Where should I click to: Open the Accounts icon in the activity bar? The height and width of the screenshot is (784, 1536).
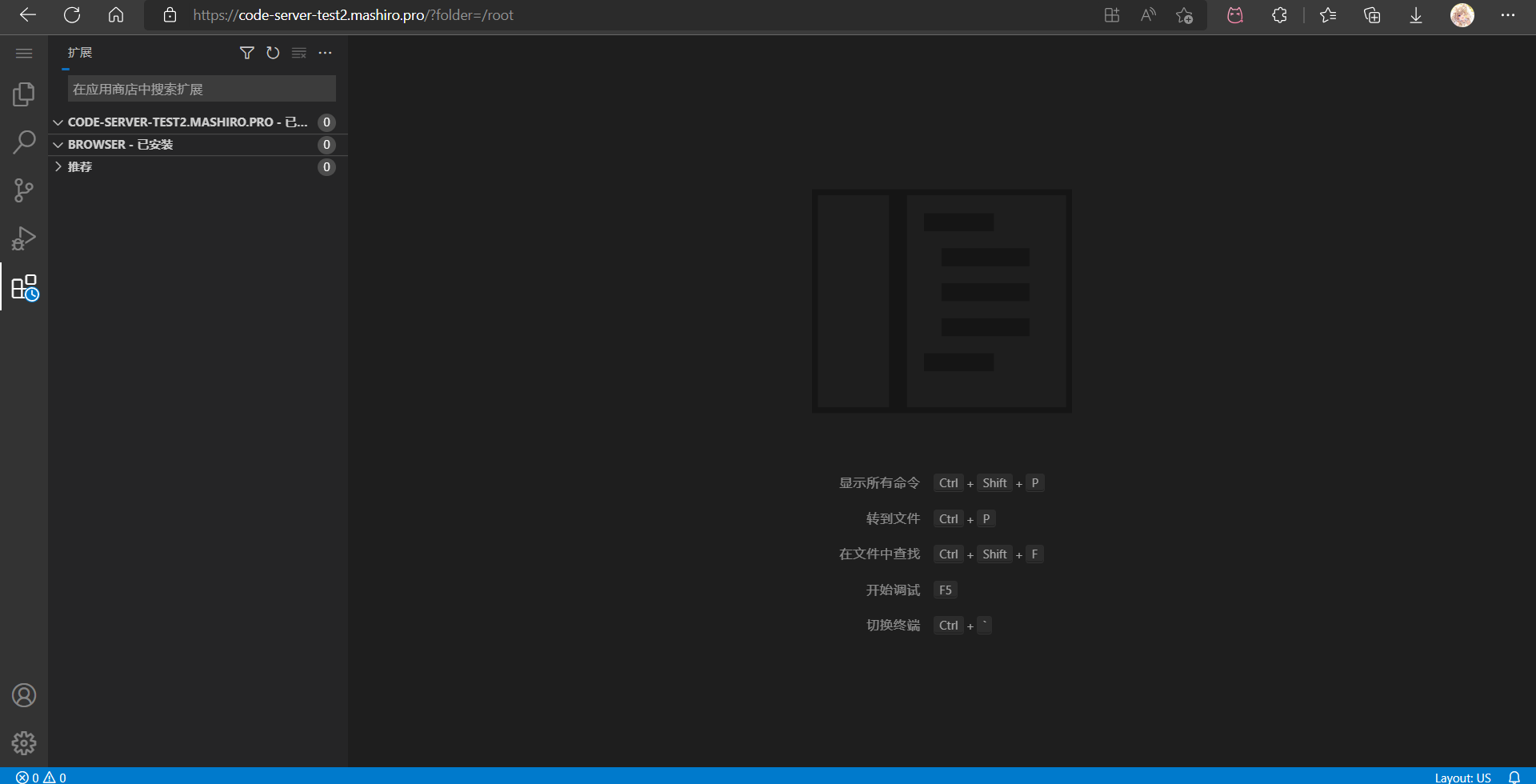24,695
